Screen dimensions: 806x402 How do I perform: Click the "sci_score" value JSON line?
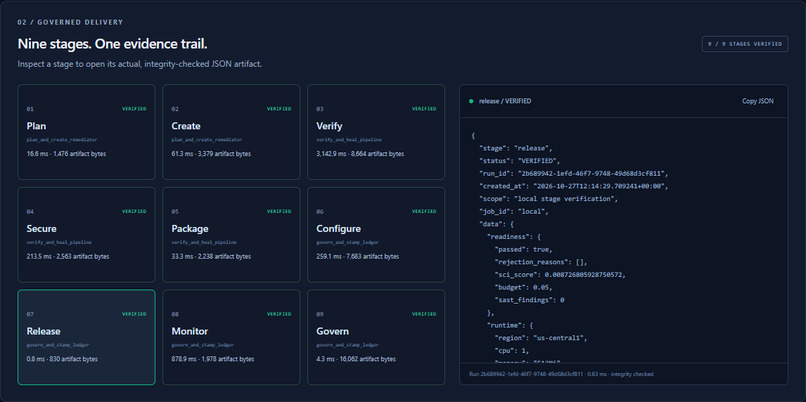[x=560, y=275]
